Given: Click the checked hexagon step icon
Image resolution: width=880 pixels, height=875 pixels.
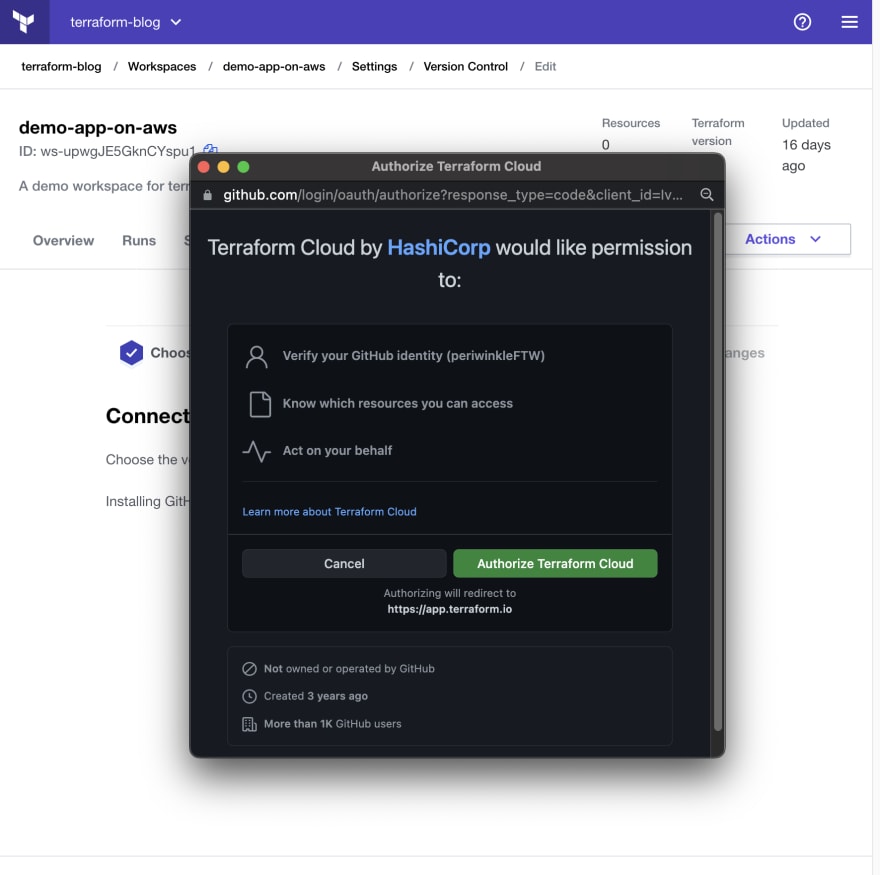Looking at the screenshot, I should pyautogui.click(x=131, y=352).
